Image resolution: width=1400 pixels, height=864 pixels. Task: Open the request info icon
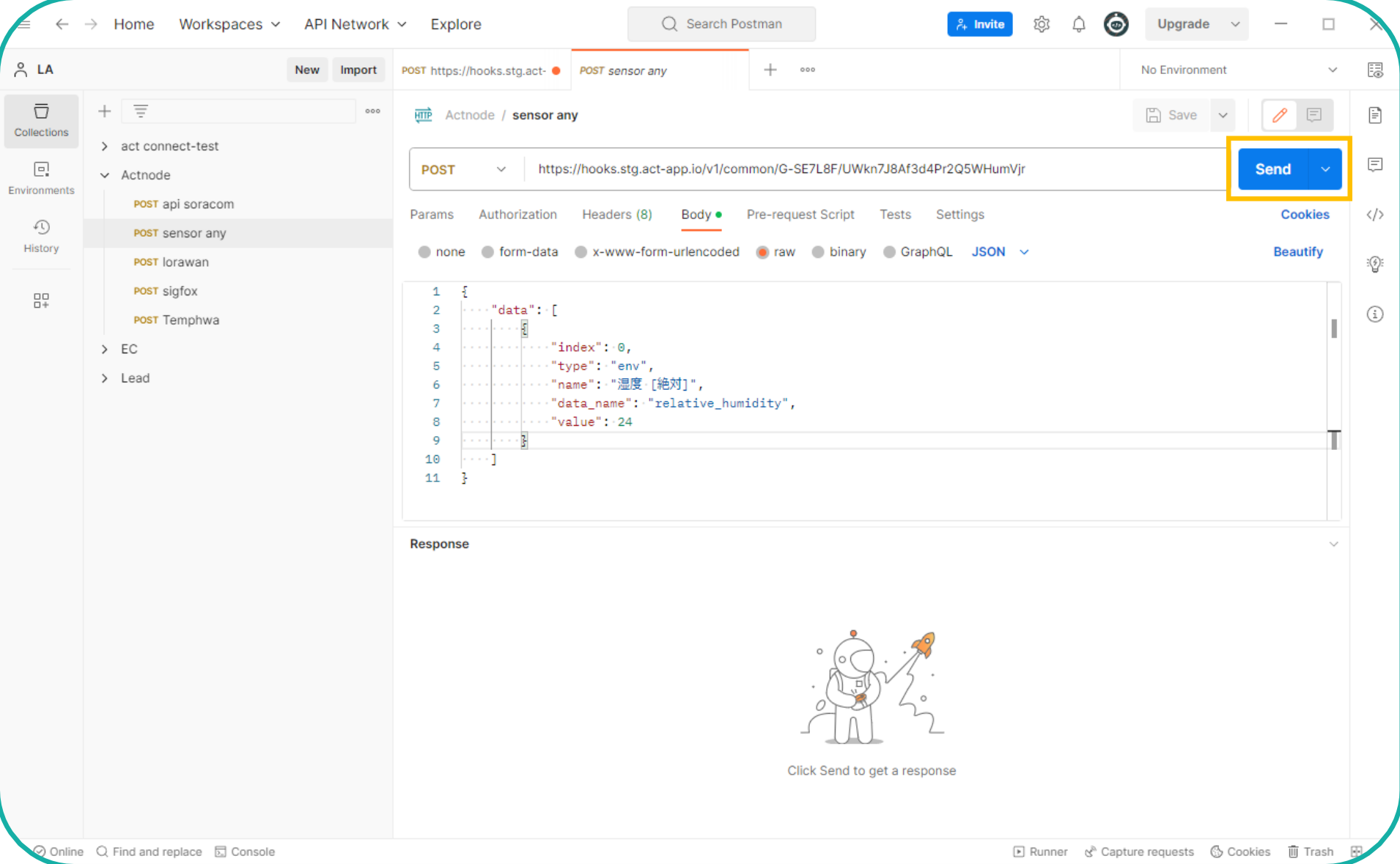(x=1375, y=314)
